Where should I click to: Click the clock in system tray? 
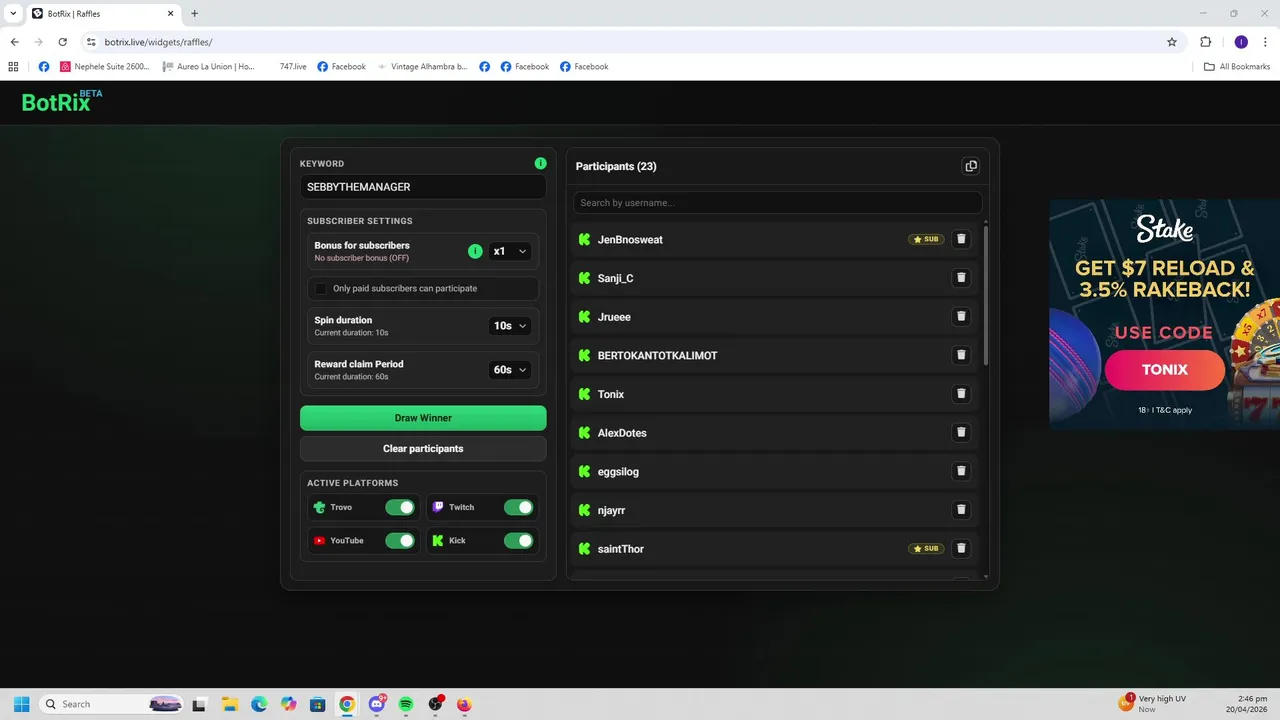[1245, 704]
